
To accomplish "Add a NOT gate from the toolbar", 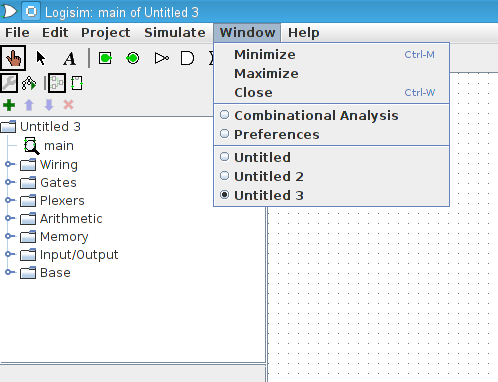I will click(x=162, y=58).
